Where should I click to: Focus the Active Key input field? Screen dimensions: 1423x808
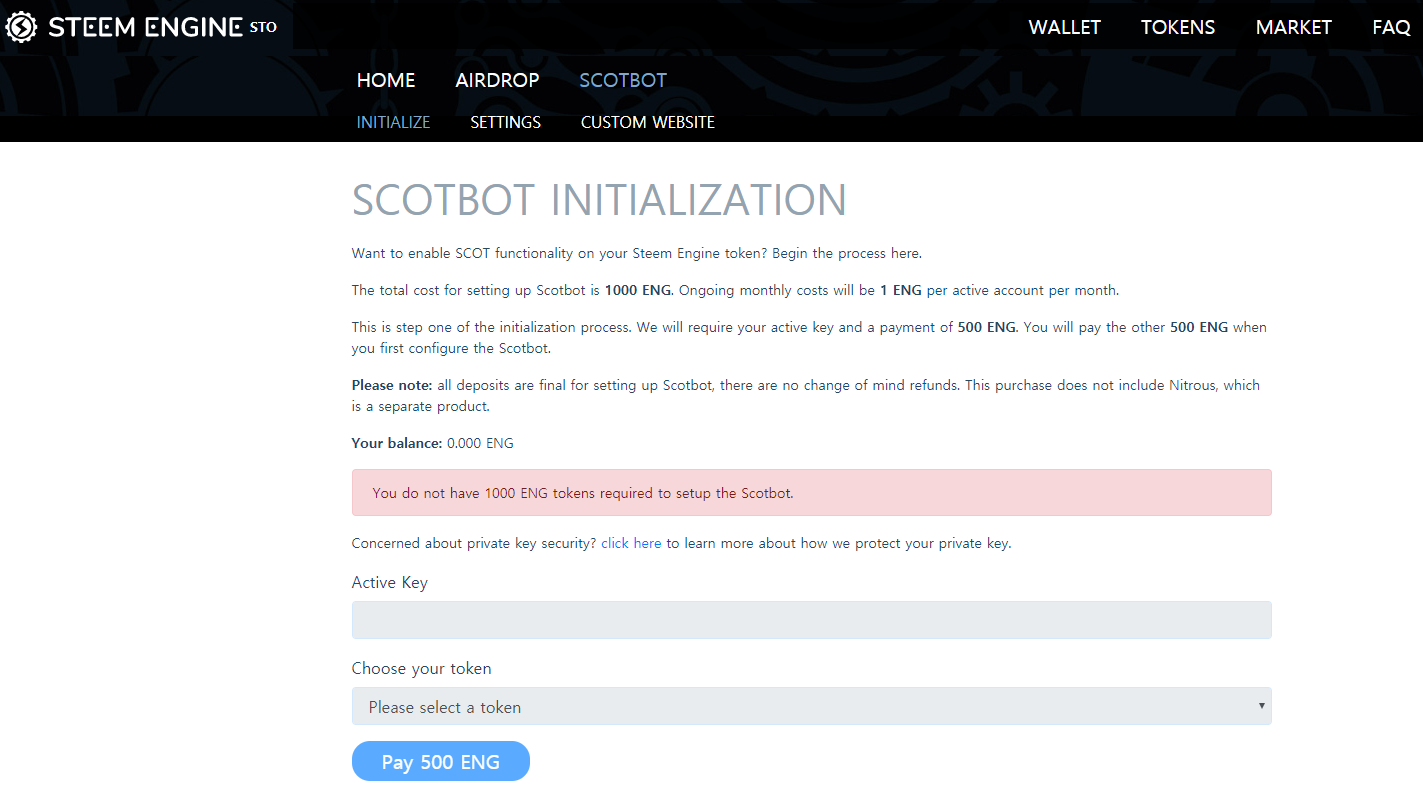pyautogui.click(x=811, y=620)
